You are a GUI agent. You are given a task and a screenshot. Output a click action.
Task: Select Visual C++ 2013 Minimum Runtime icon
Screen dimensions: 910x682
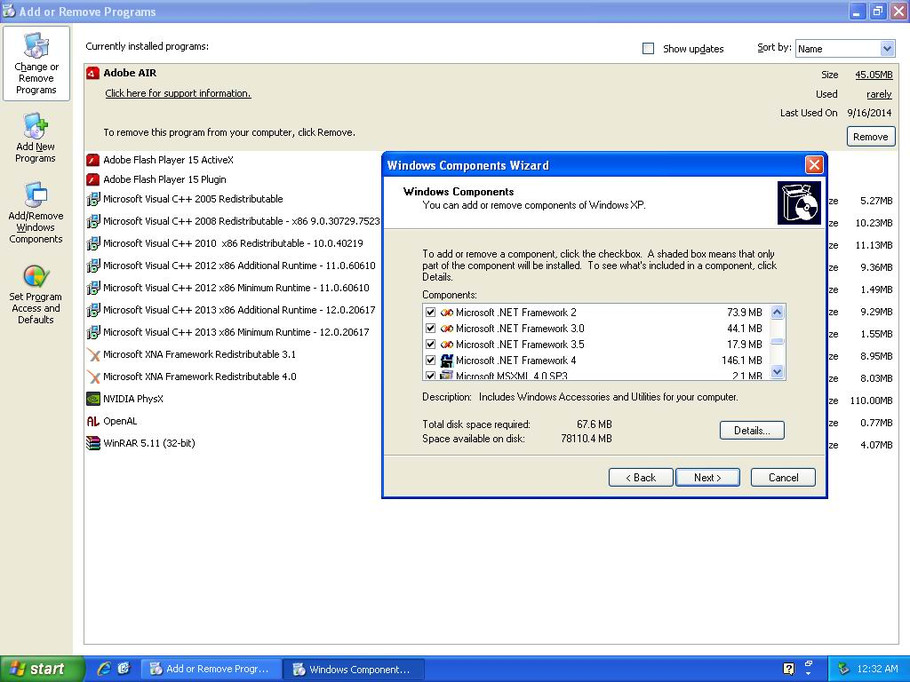point(93,333)
